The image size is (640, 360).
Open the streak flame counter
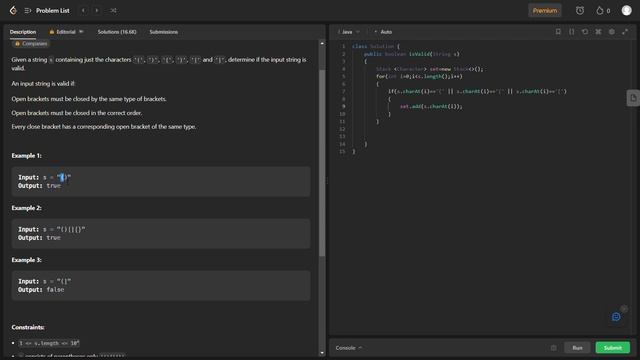click(x=603, y=11)
